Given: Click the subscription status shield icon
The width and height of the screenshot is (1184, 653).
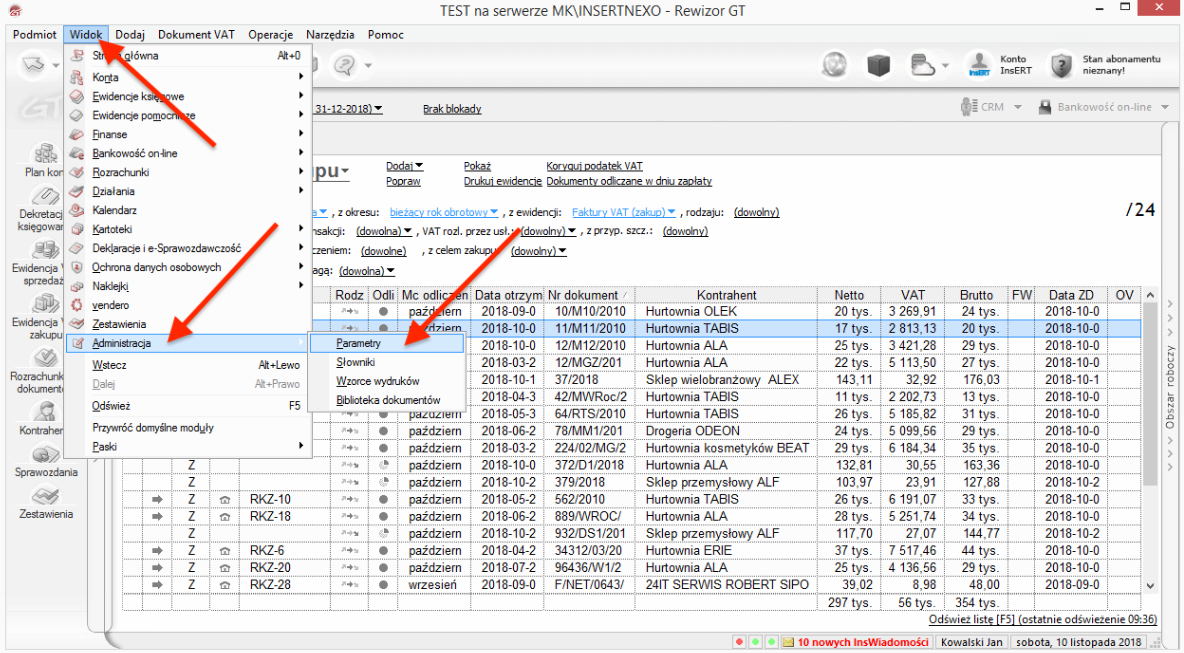Looking at the screenshot, I should (1060, 66).
